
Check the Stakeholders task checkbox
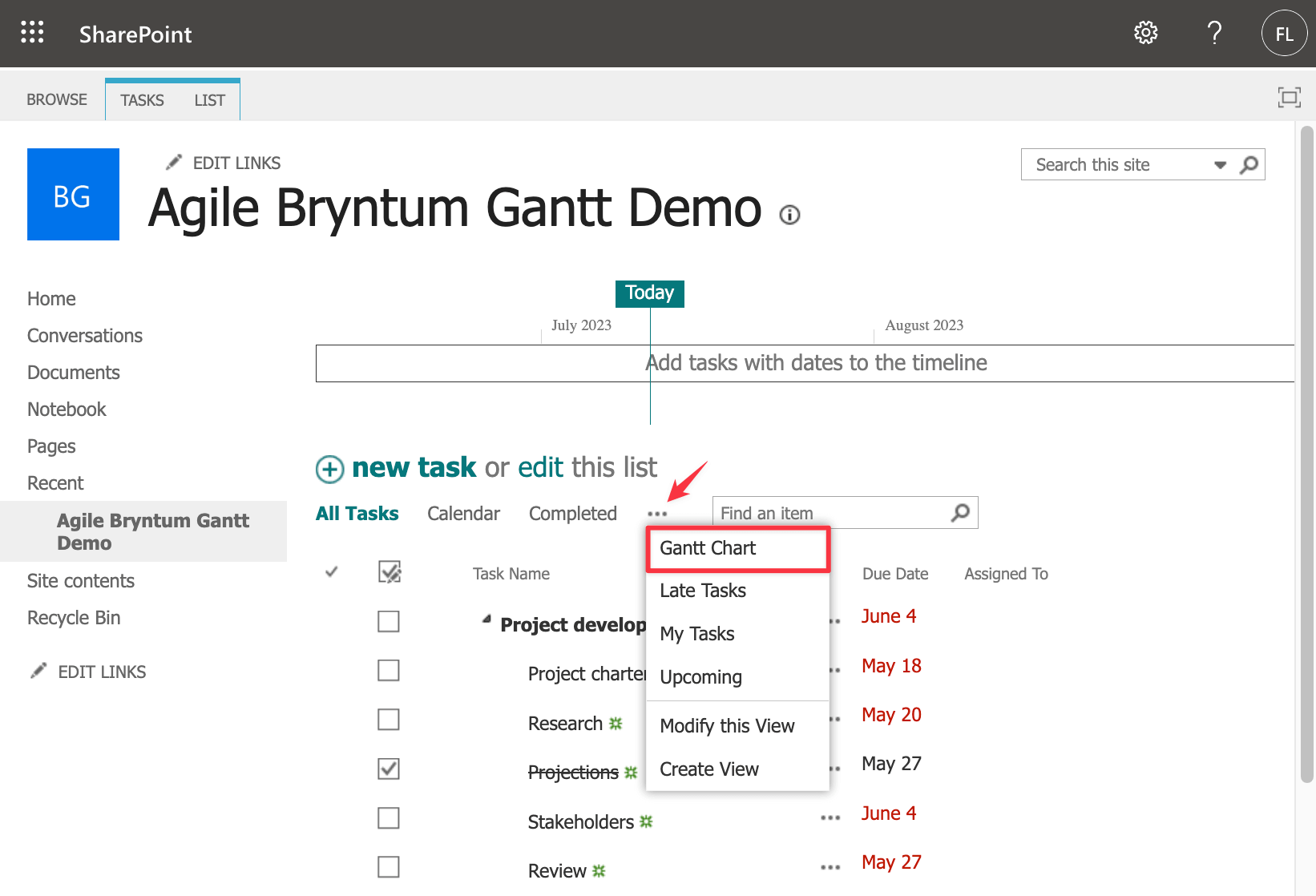point(389,818)
